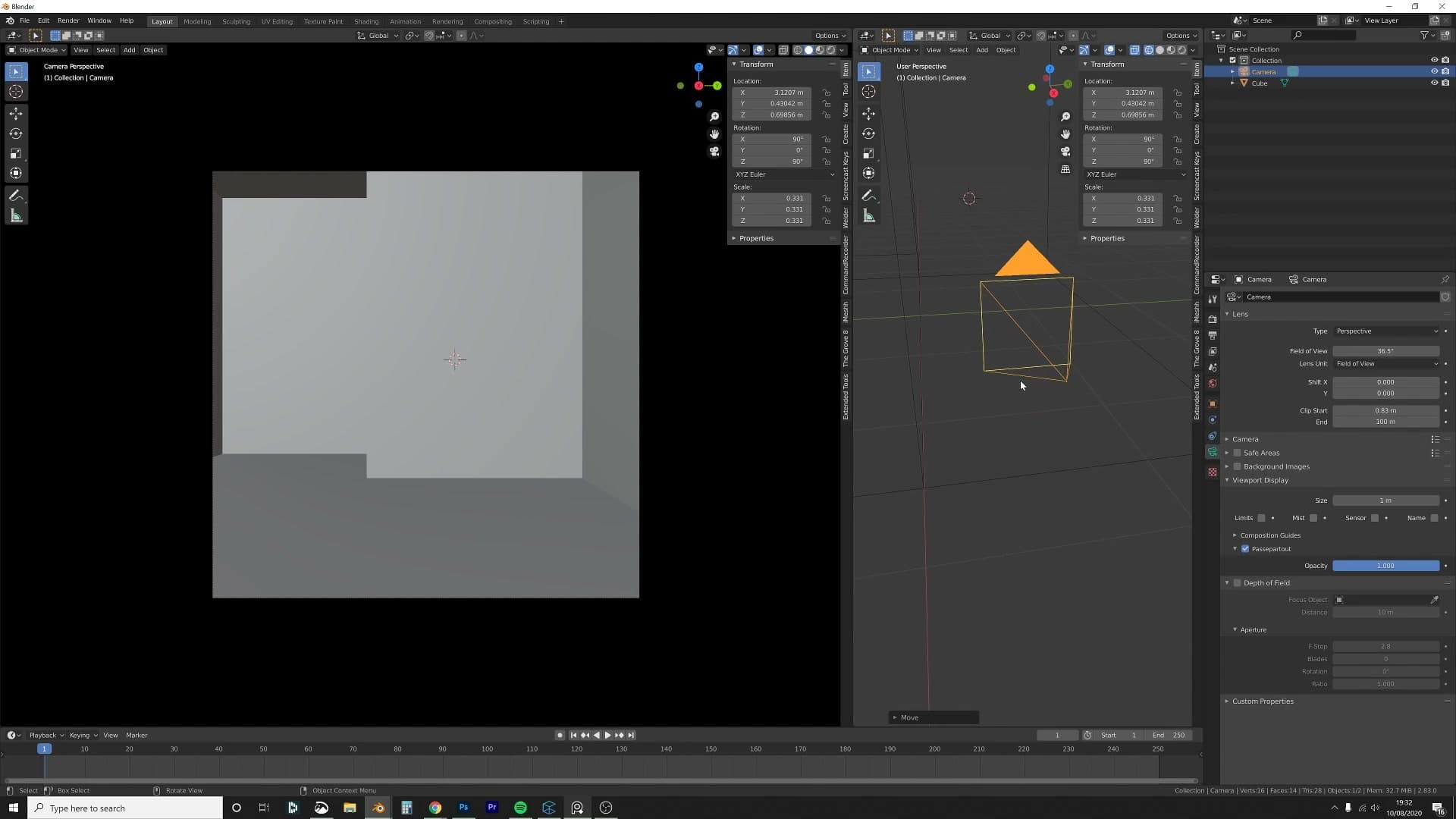This screenshot has height=819, width=1456.
Task: Select the Transform tool in left viewport
Action: point(16,173)
